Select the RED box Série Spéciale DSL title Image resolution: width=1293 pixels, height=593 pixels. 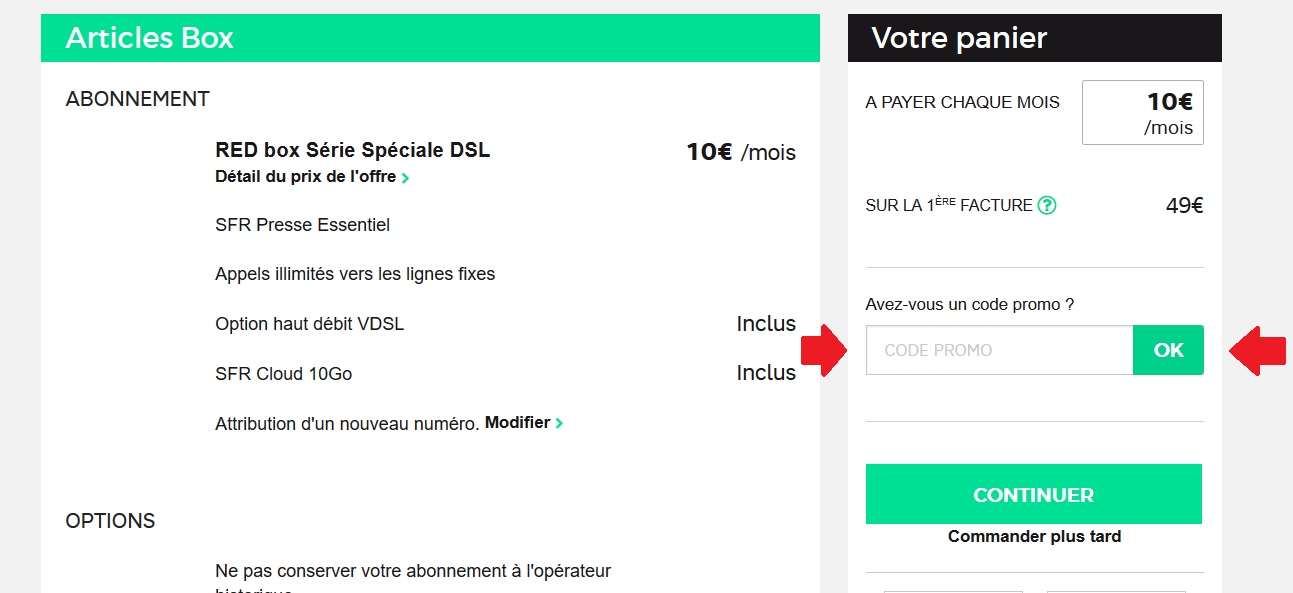click(x=352, y=151)
